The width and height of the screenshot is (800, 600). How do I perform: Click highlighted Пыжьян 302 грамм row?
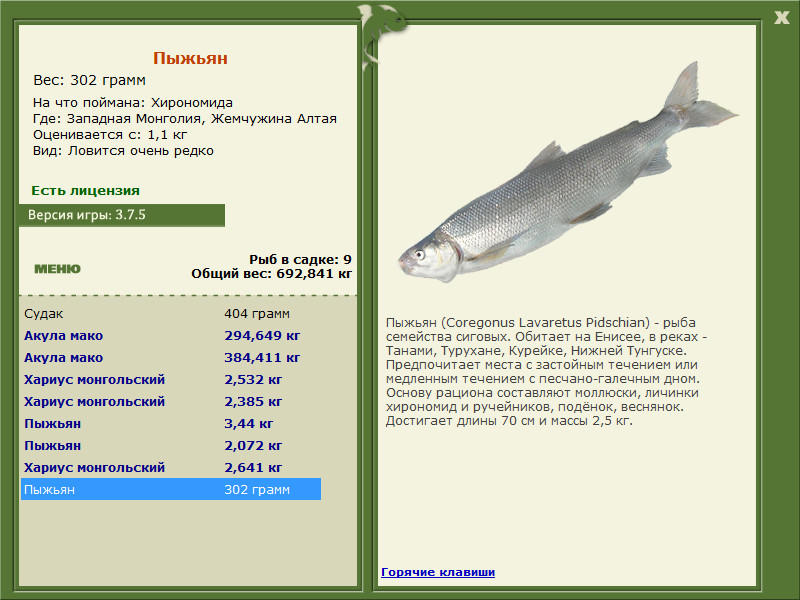pyautogui.click(x=171, y=489)
